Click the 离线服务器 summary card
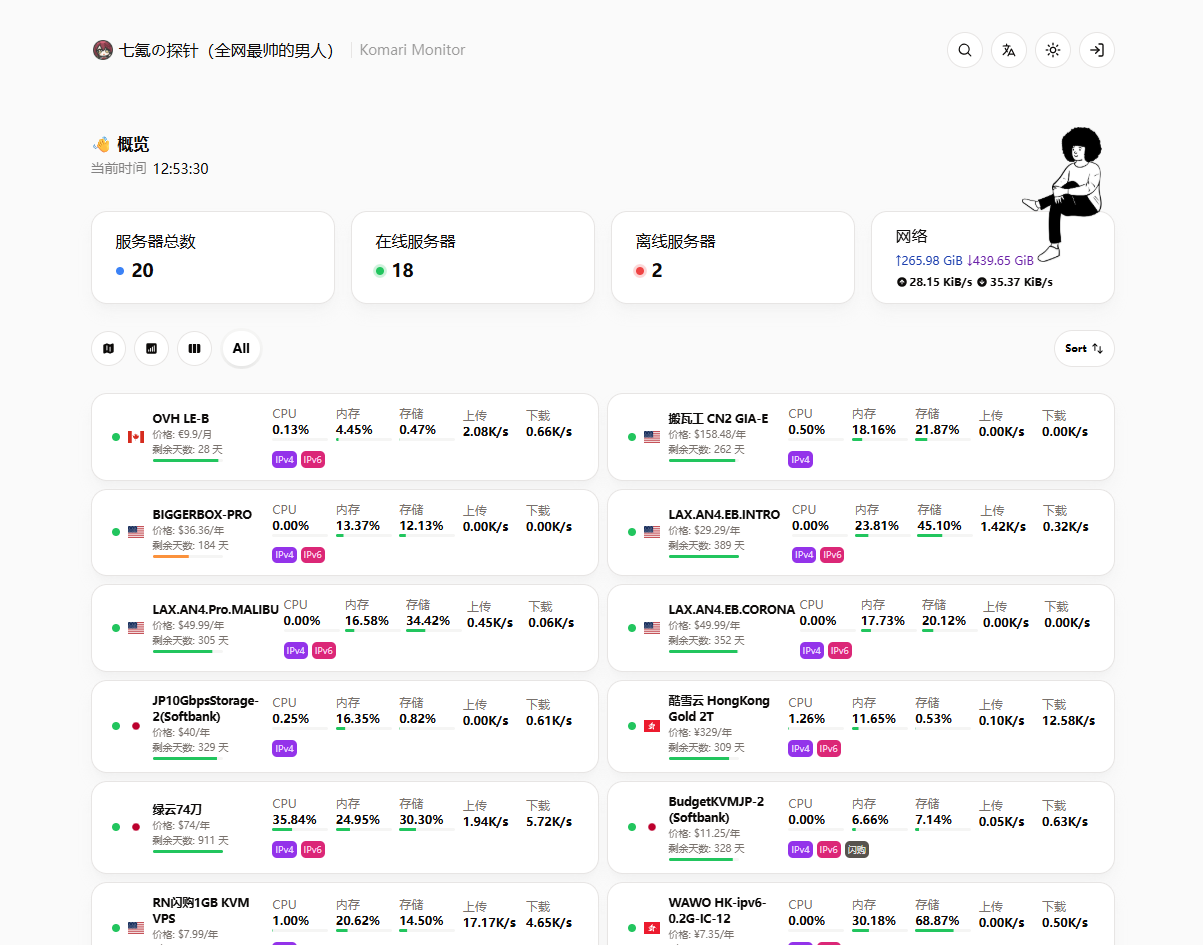 click(x=732, y=257)
